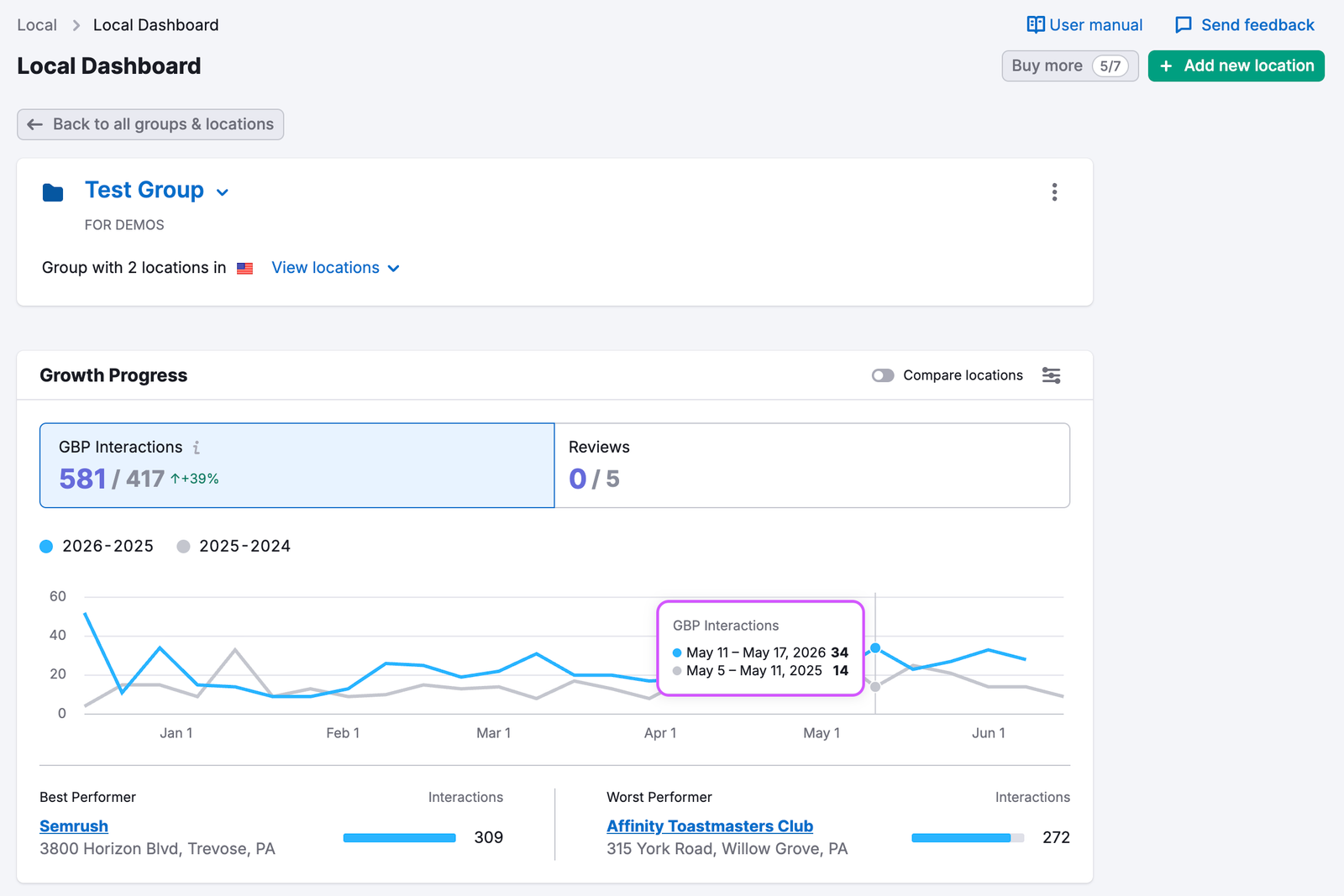Click the GBP Interactions info icon
This screenshot has width=1344, height=896.
tap(197, 448)
